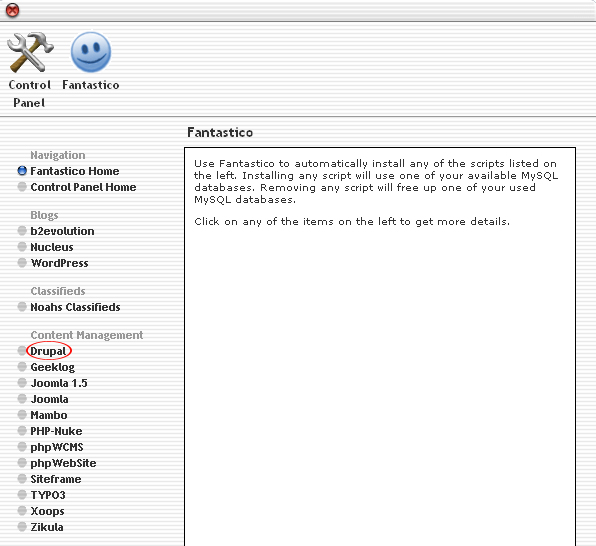Select the Drupal script link

coord(48,351)
